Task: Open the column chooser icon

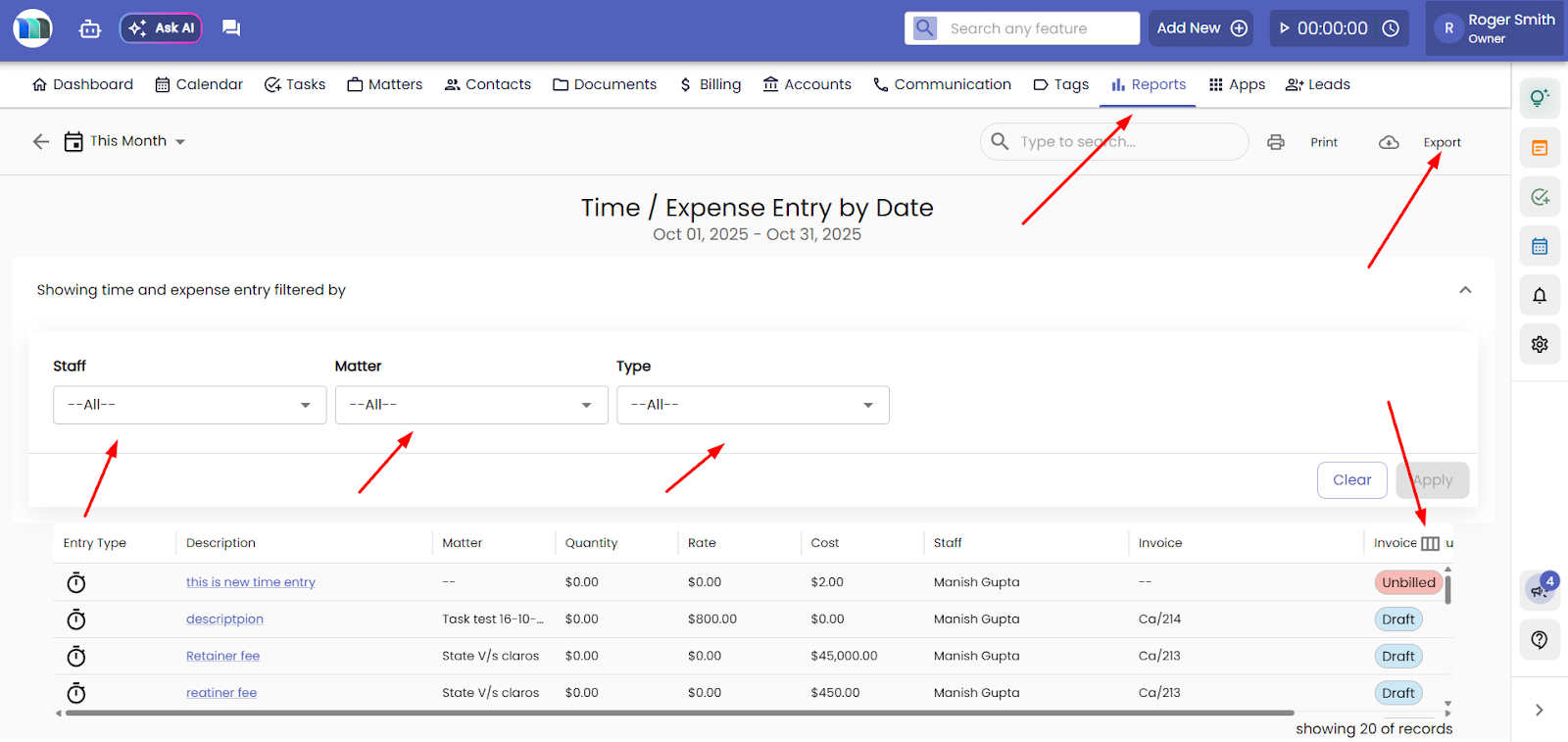Action: pyautogui.click(x=1430, y=544)
